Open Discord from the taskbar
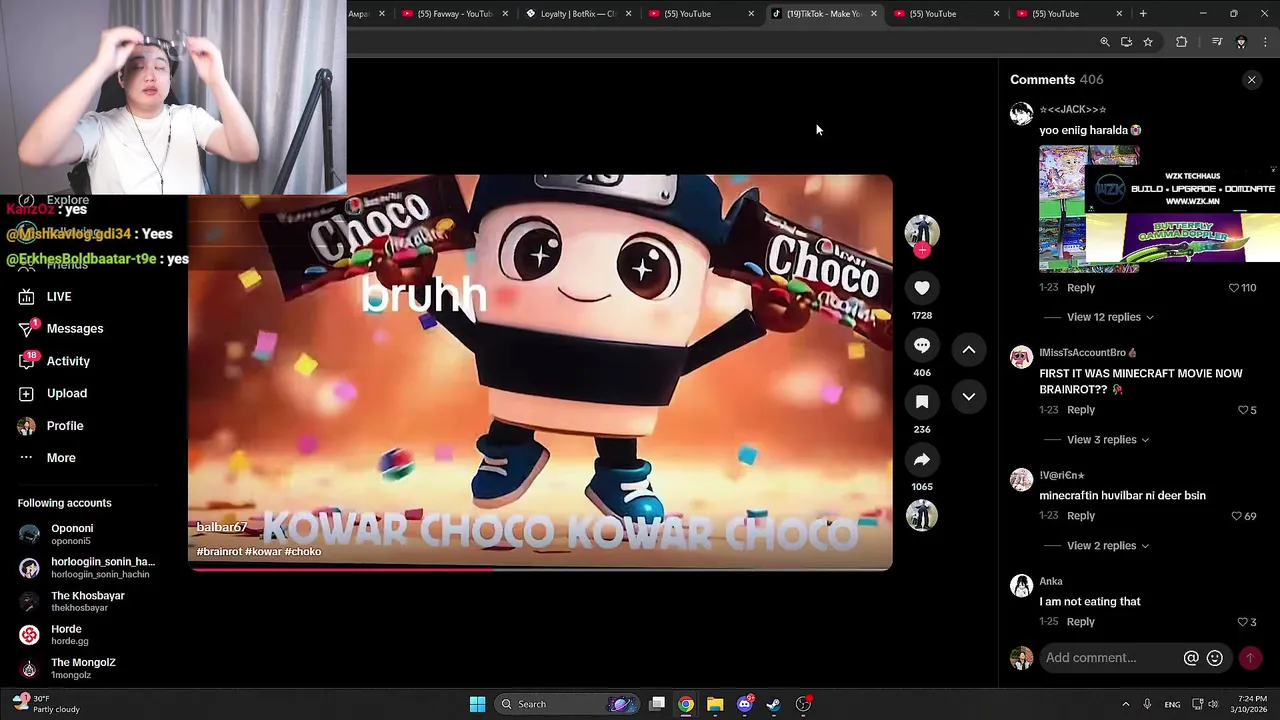The height and width of the screenshot is (720, 1280). tap(744, 704)
